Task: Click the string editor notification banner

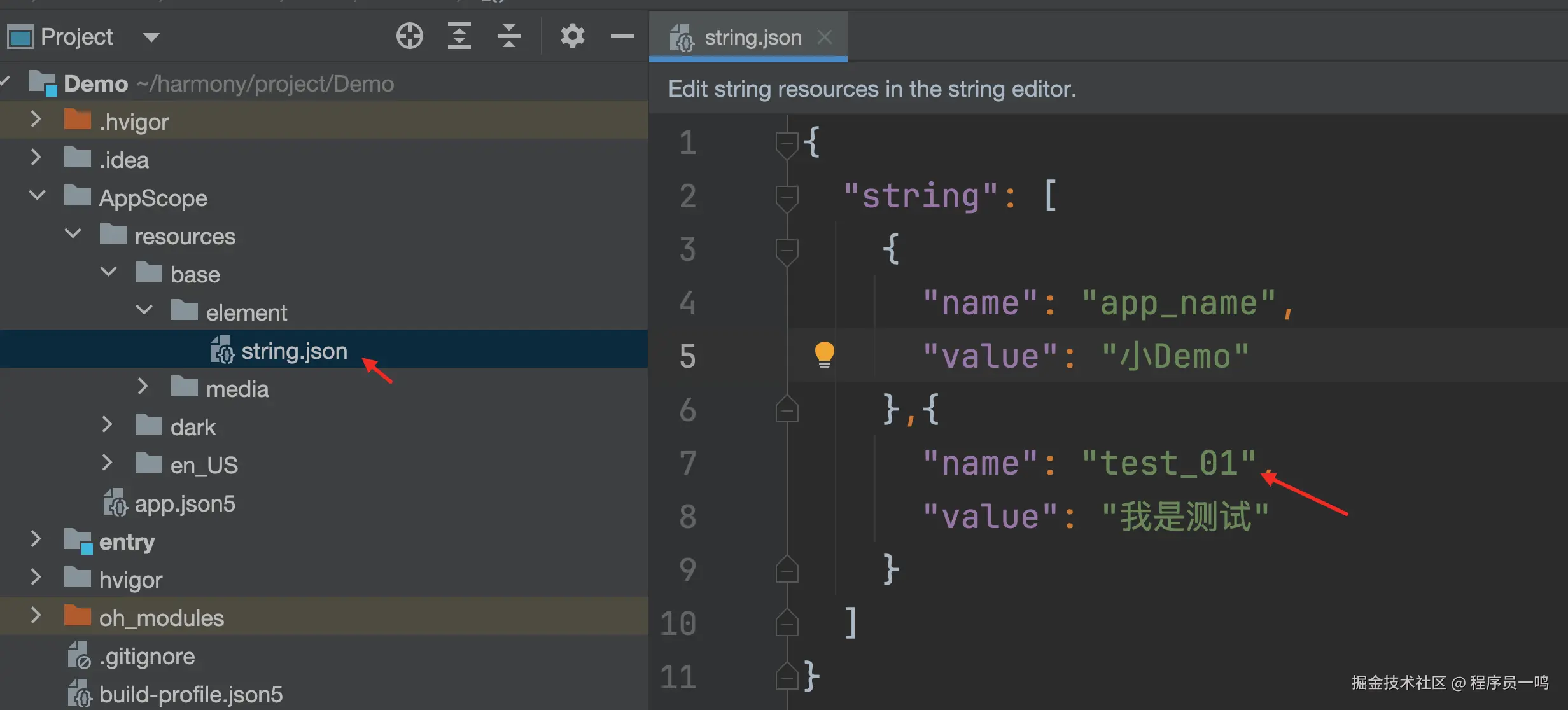Action: [x=872, y=89]
